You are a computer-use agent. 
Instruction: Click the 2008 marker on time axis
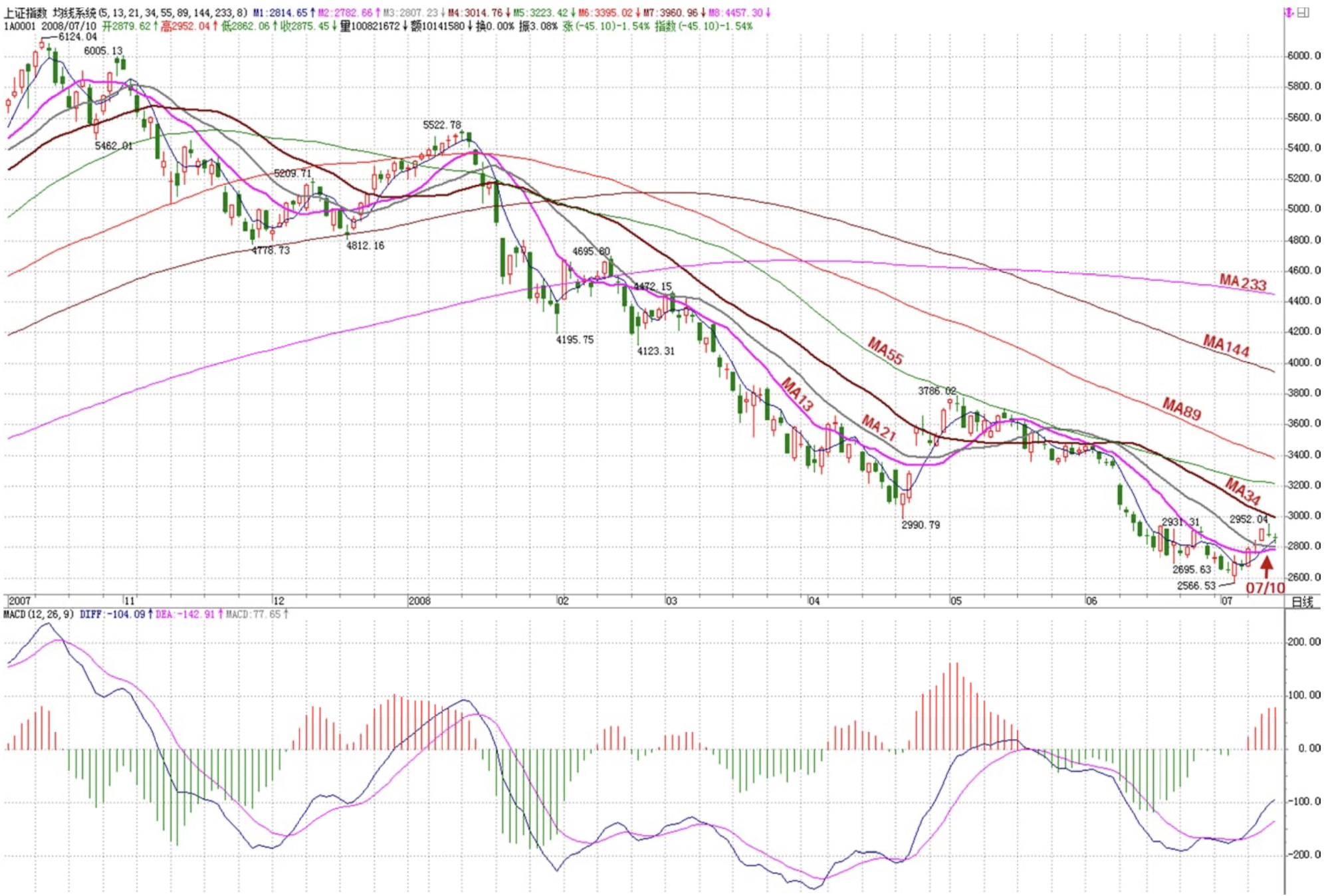tap(419, 601)
